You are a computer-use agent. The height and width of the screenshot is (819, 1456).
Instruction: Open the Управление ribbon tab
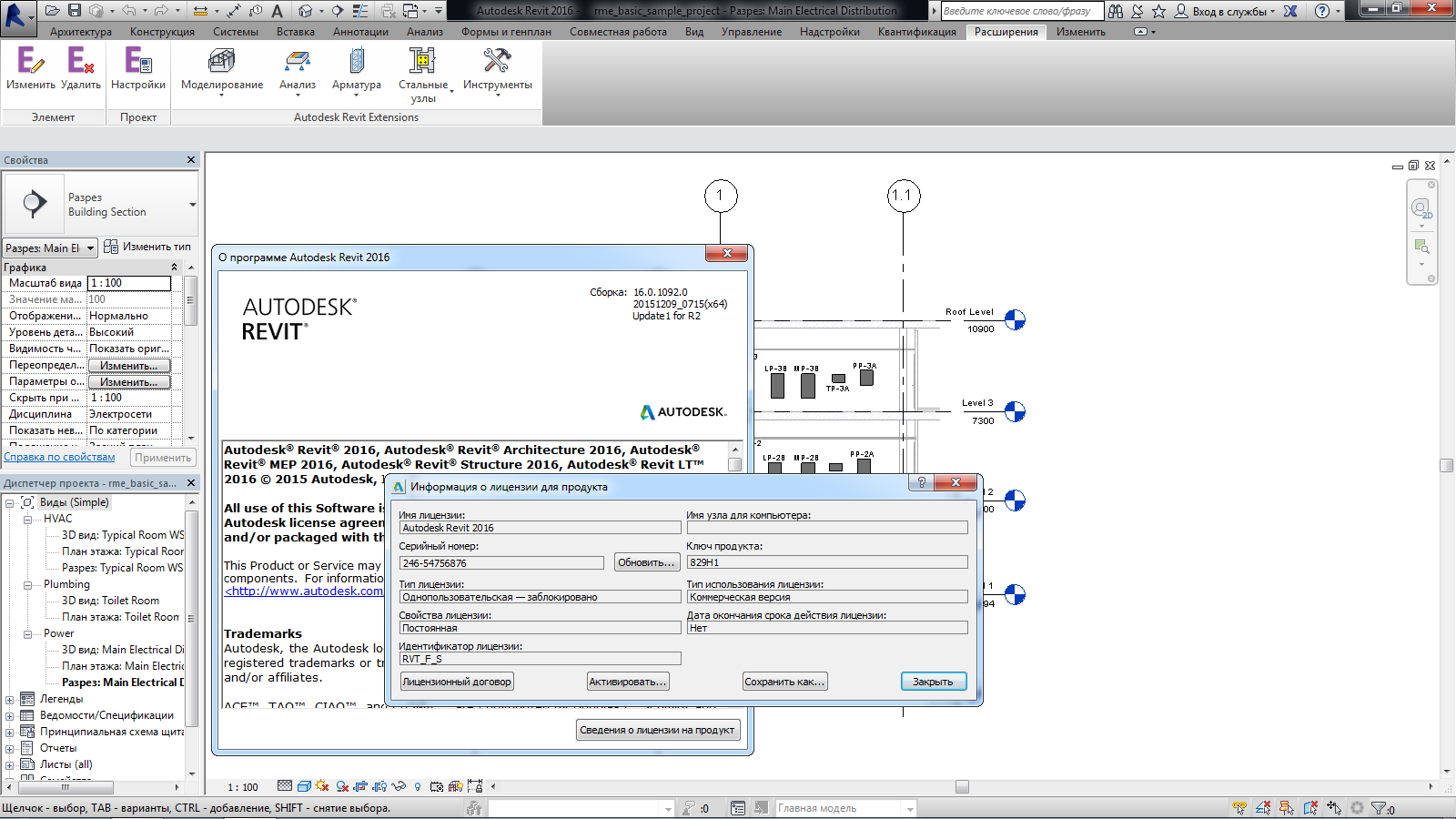coord(752,32)
